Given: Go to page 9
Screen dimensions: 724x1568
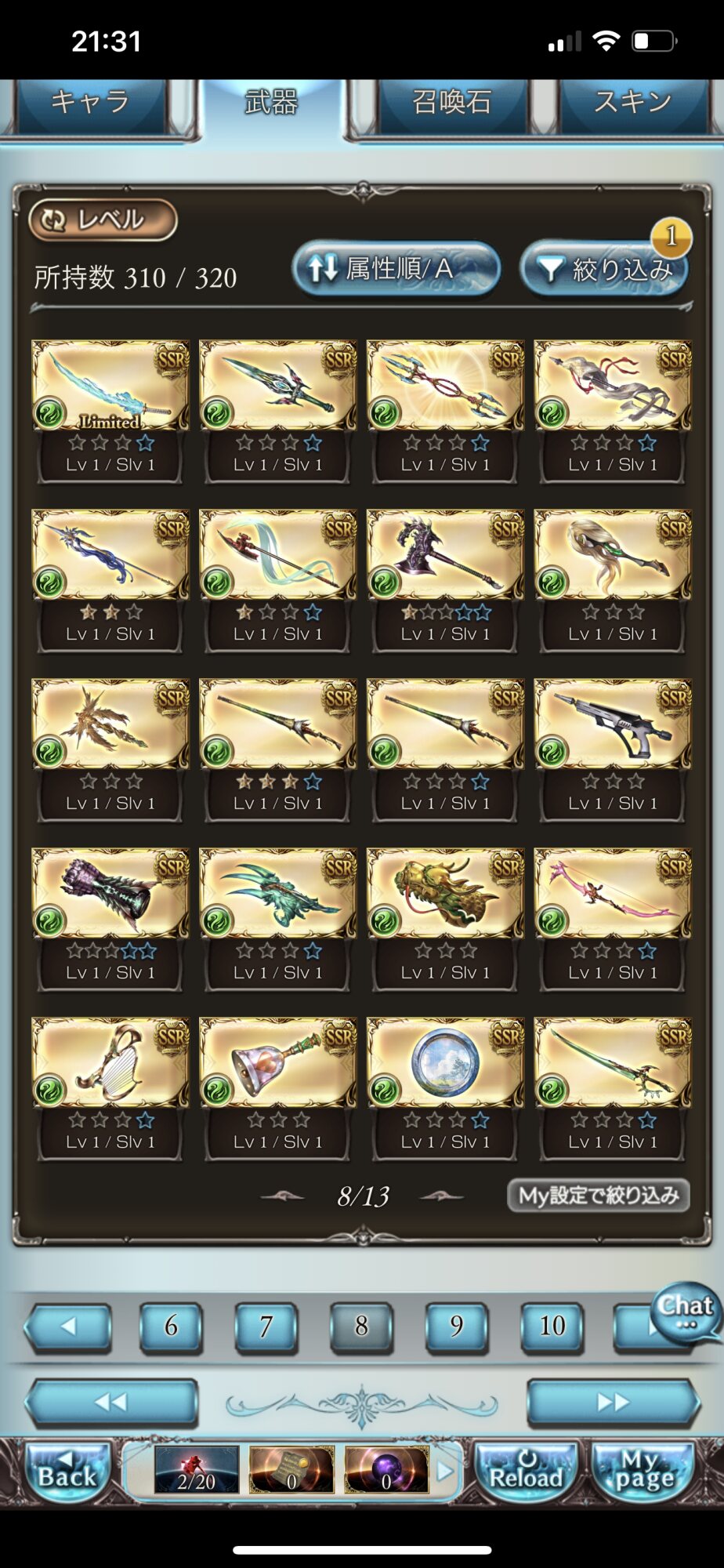Looking at the screenshot, I should point(457,1327).
